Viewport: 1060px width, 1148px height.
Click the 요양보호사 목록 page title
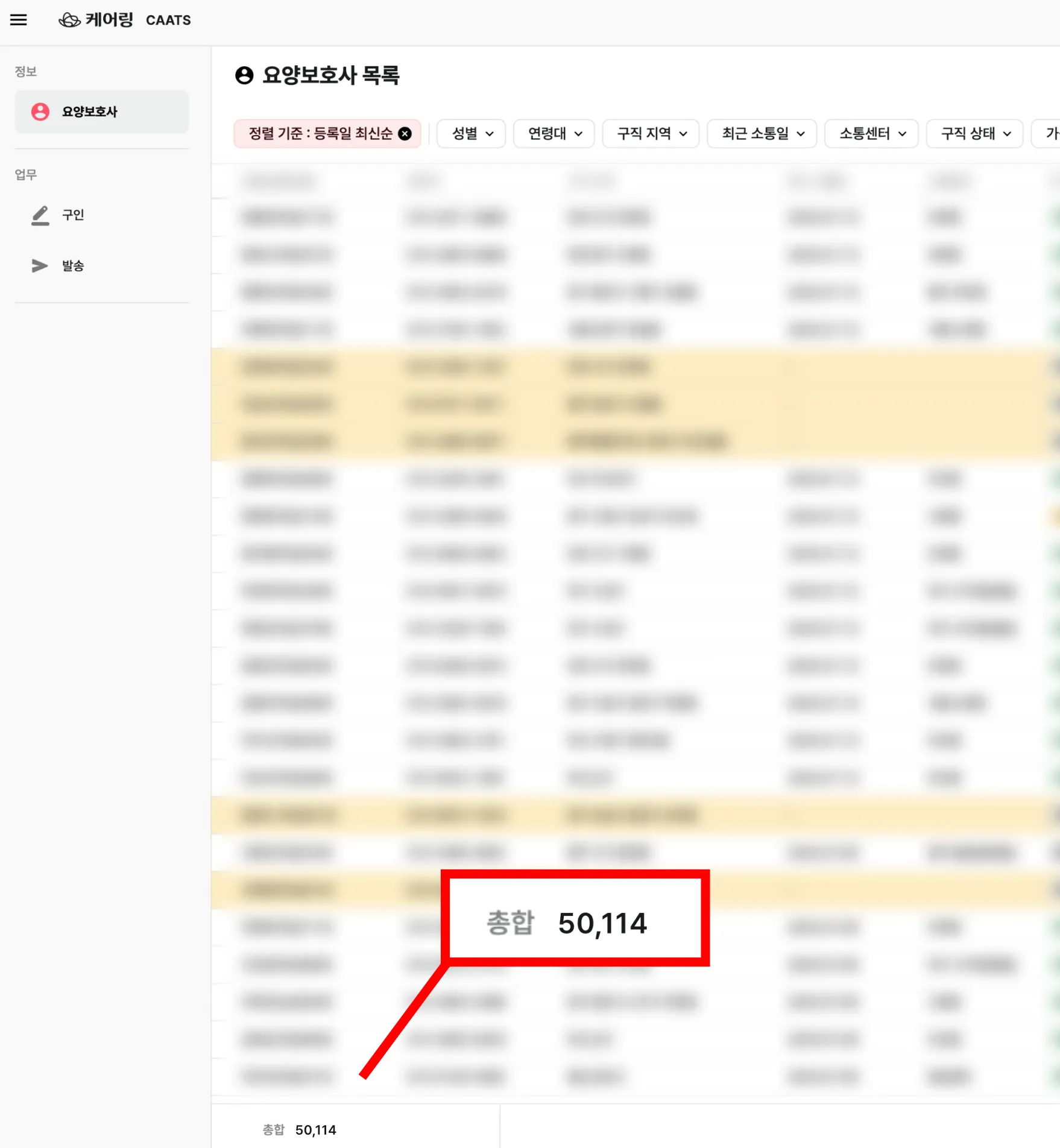(x=331, y=75)
